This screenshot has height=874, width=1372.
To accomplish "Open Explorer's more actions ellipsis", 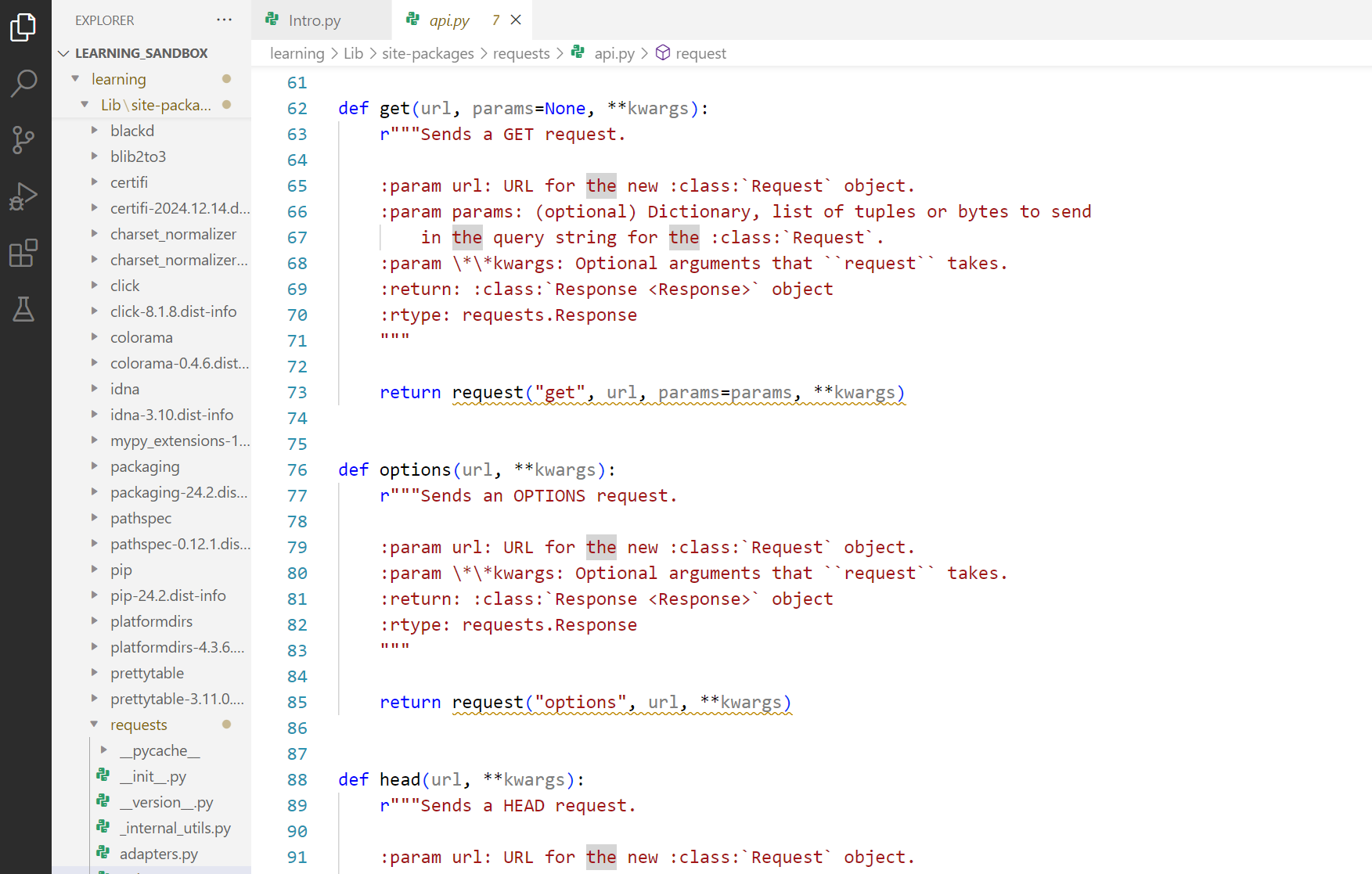I will [225, 20].
